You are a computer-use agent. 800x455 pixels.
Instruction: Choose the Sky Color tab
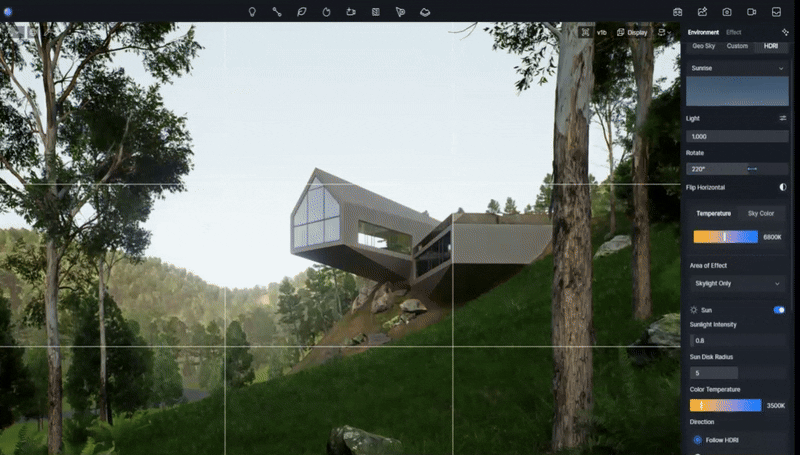point(761,214)
